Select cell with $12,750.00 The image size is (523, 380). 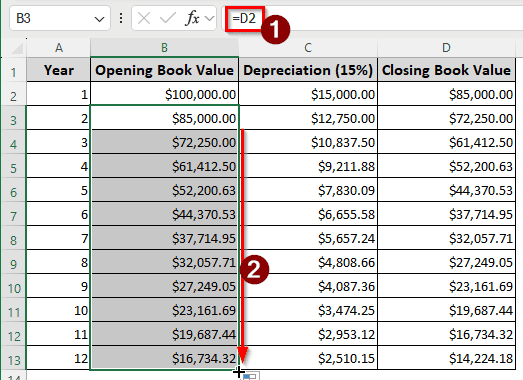tap(308, 118)
